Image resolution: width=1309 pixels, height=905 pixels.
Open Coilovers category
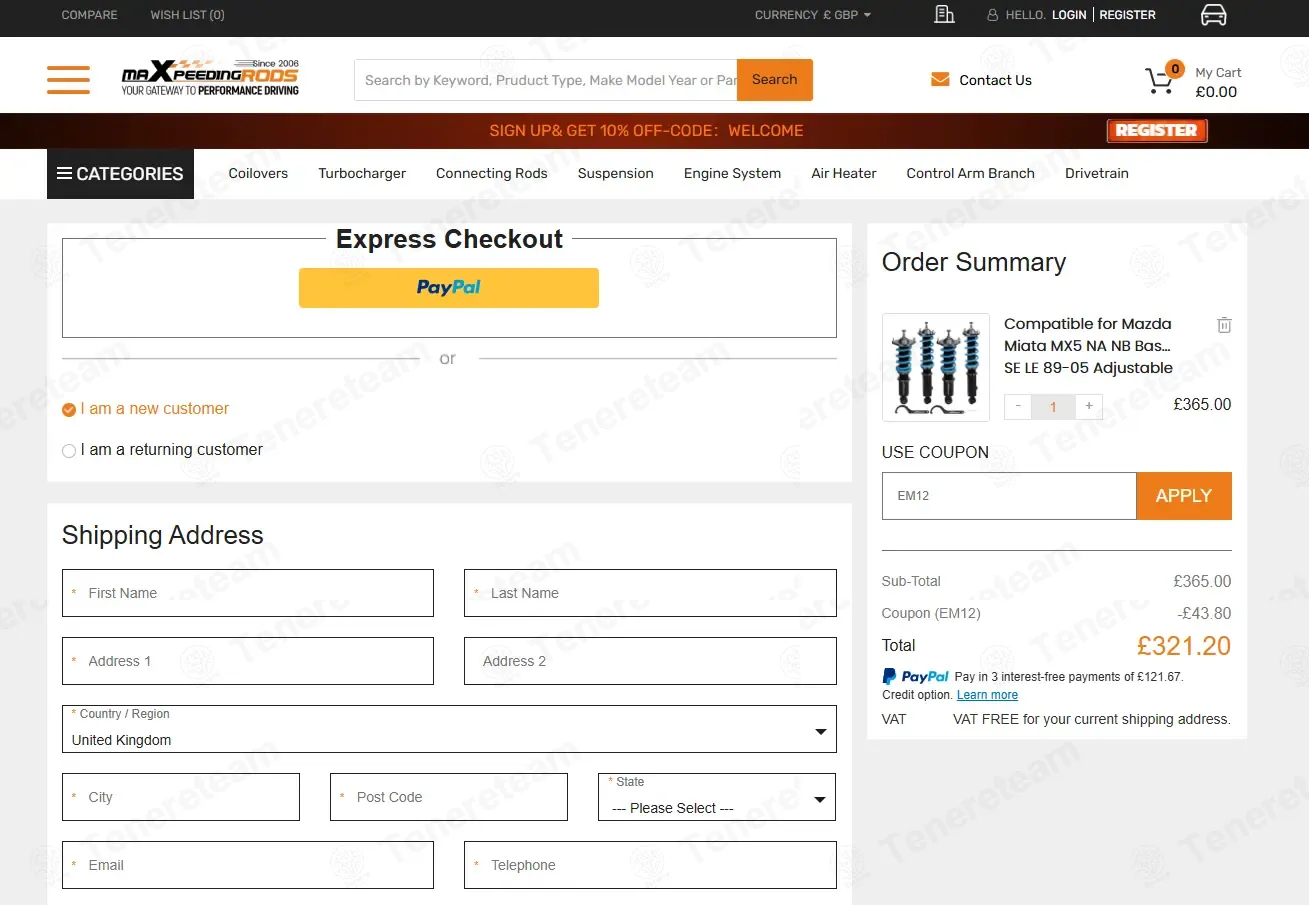point(258,173)
